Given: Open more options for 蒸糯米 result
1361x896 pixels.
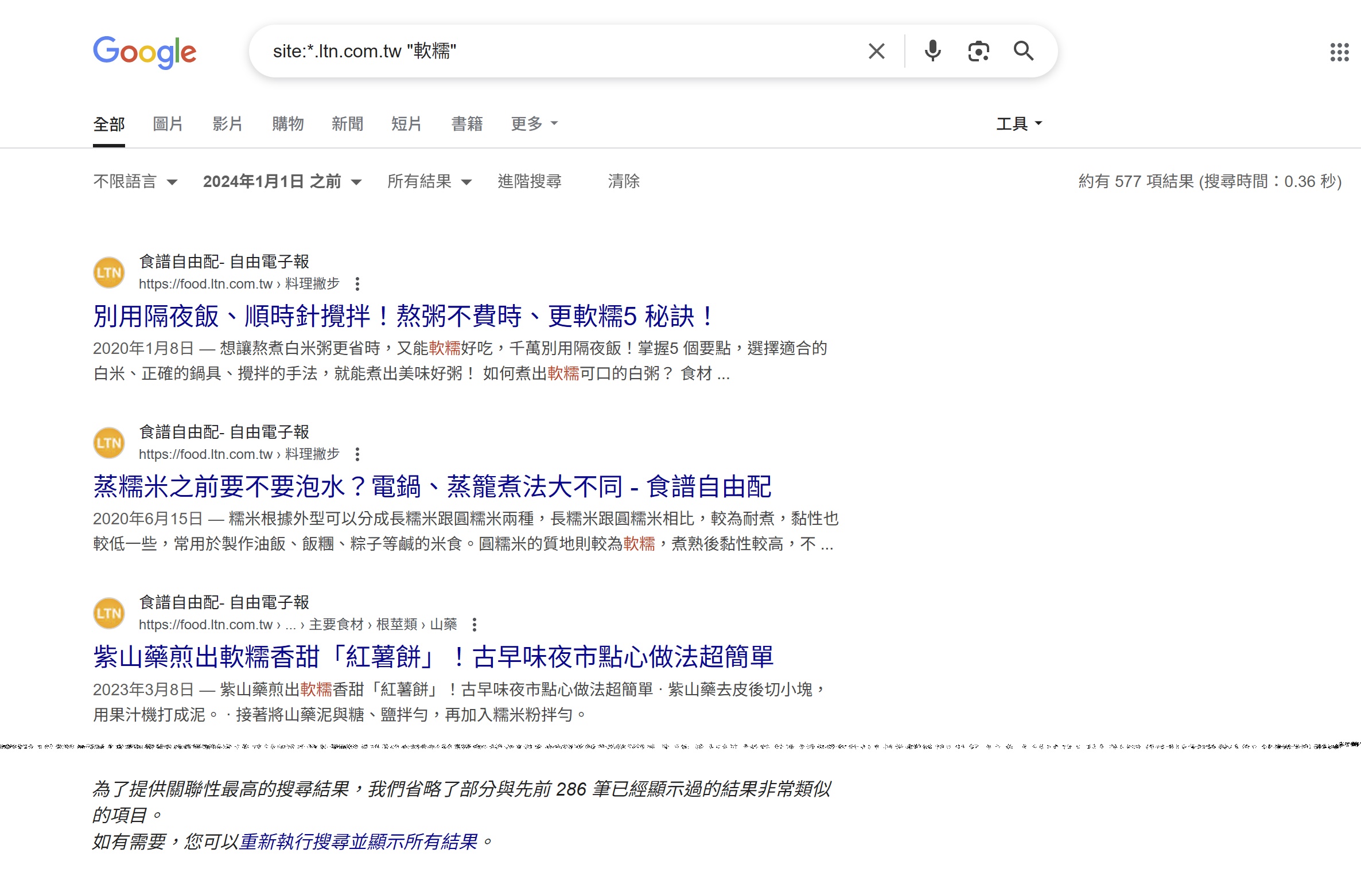Looking at the screenshot, I should pos(357,454).
